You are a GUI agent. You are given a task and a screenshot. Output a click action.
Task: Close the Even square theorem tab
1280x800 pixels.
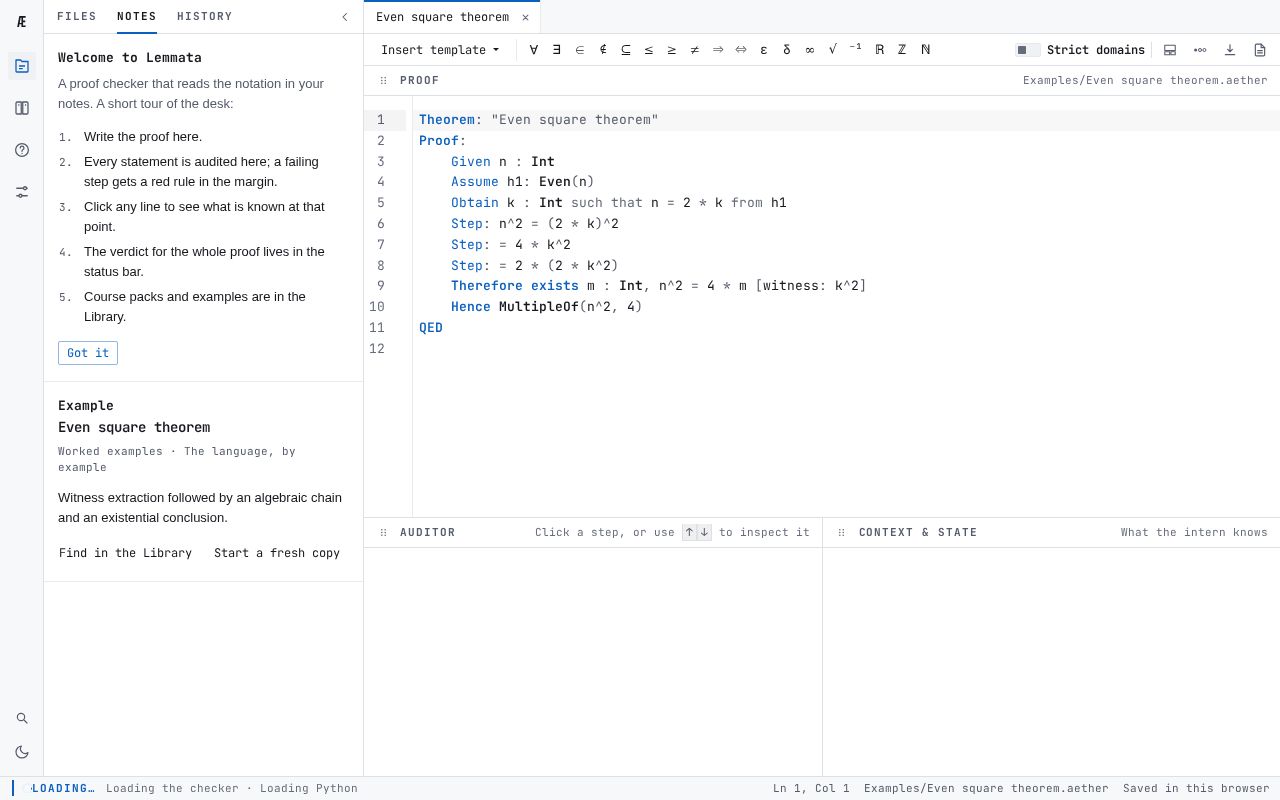pos(525,17)
